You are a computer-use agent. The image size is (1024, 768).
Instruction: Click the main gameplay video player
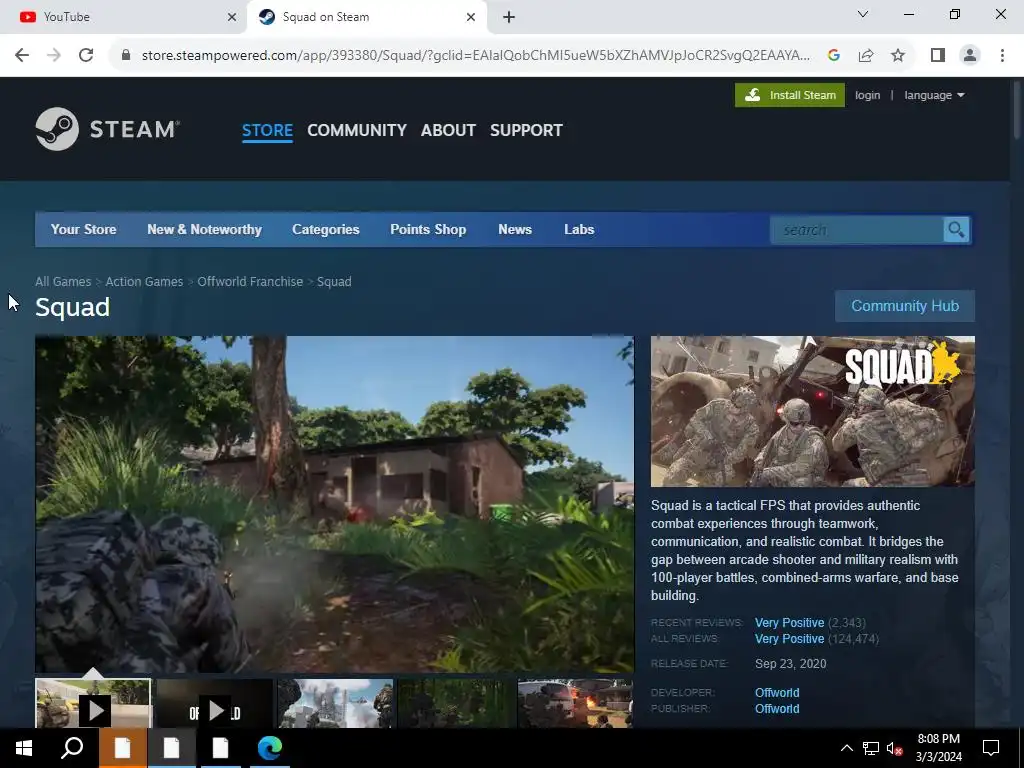point(334,504)
